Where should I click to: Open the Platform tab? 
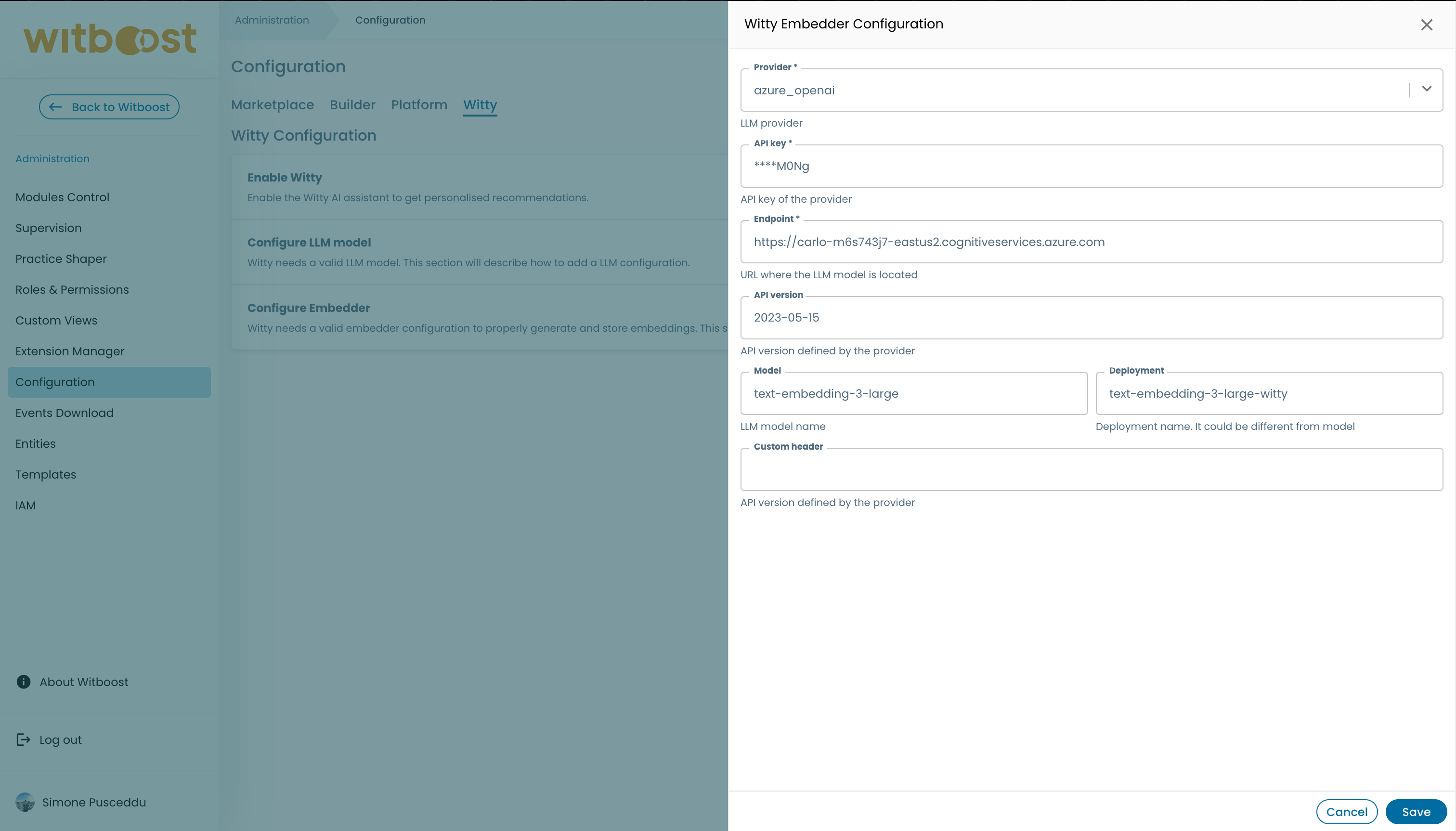click(x=419, y=105)
